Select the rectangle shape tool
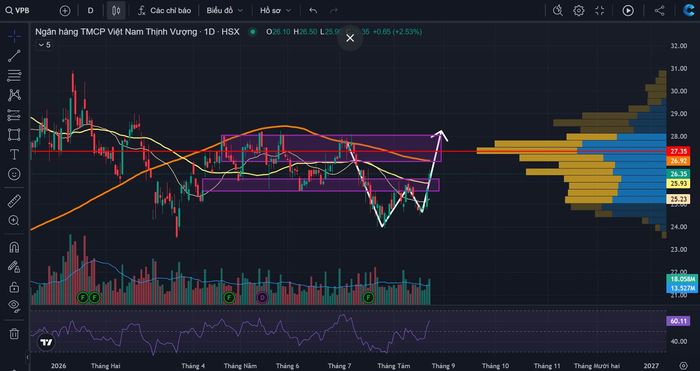Screen dimensions: 700x371 coord(14,134)
